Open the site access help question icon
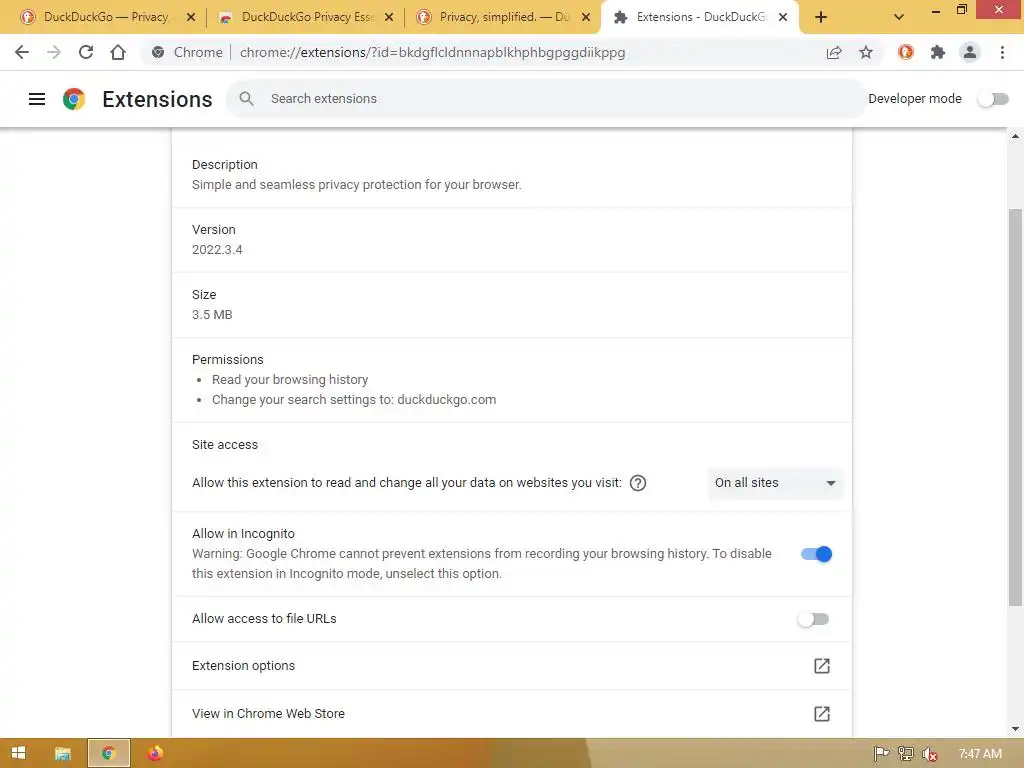Image resolution: width=1024 pixels, height=768 pixels. tap(638, 483)
